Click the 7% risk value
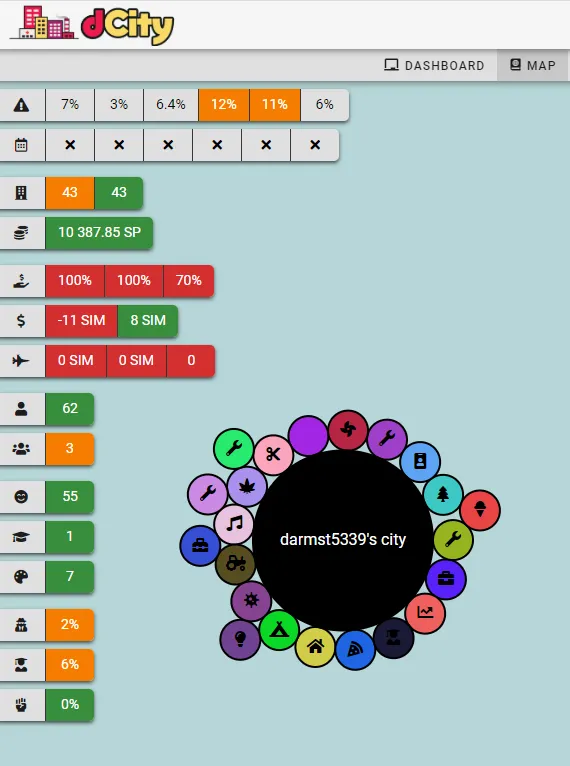The width and height of the screenshot is (570, 766). pyautogui.click(x=70, y=105)
